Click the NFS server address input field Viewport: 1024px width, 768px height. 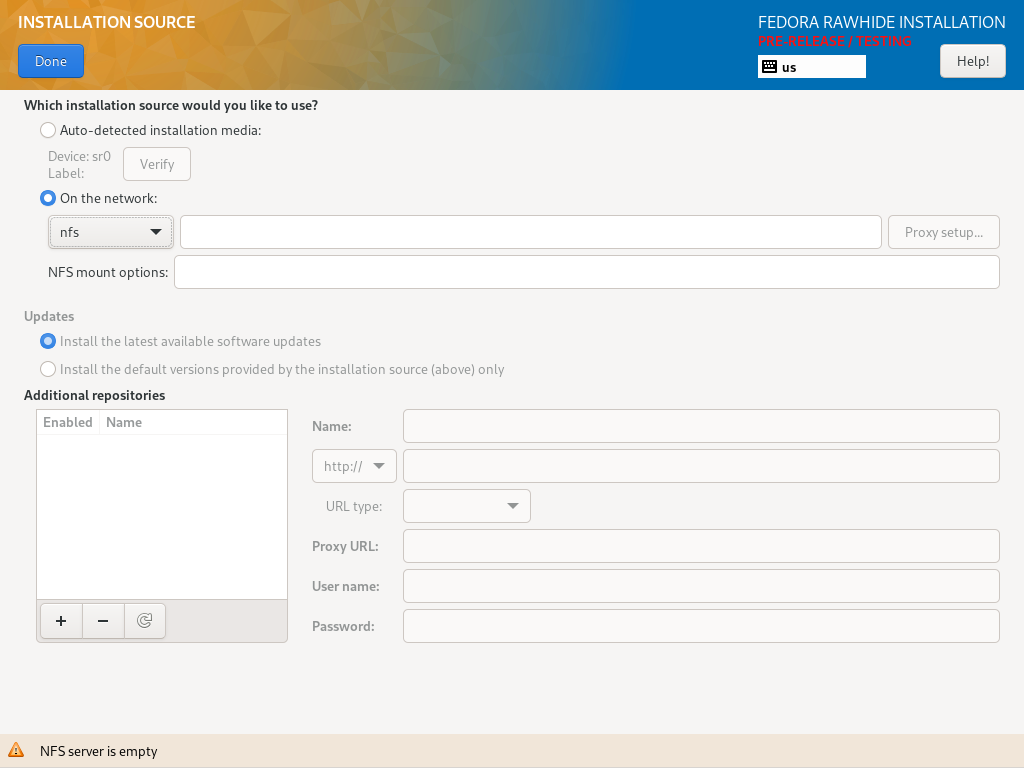(530, 232)
